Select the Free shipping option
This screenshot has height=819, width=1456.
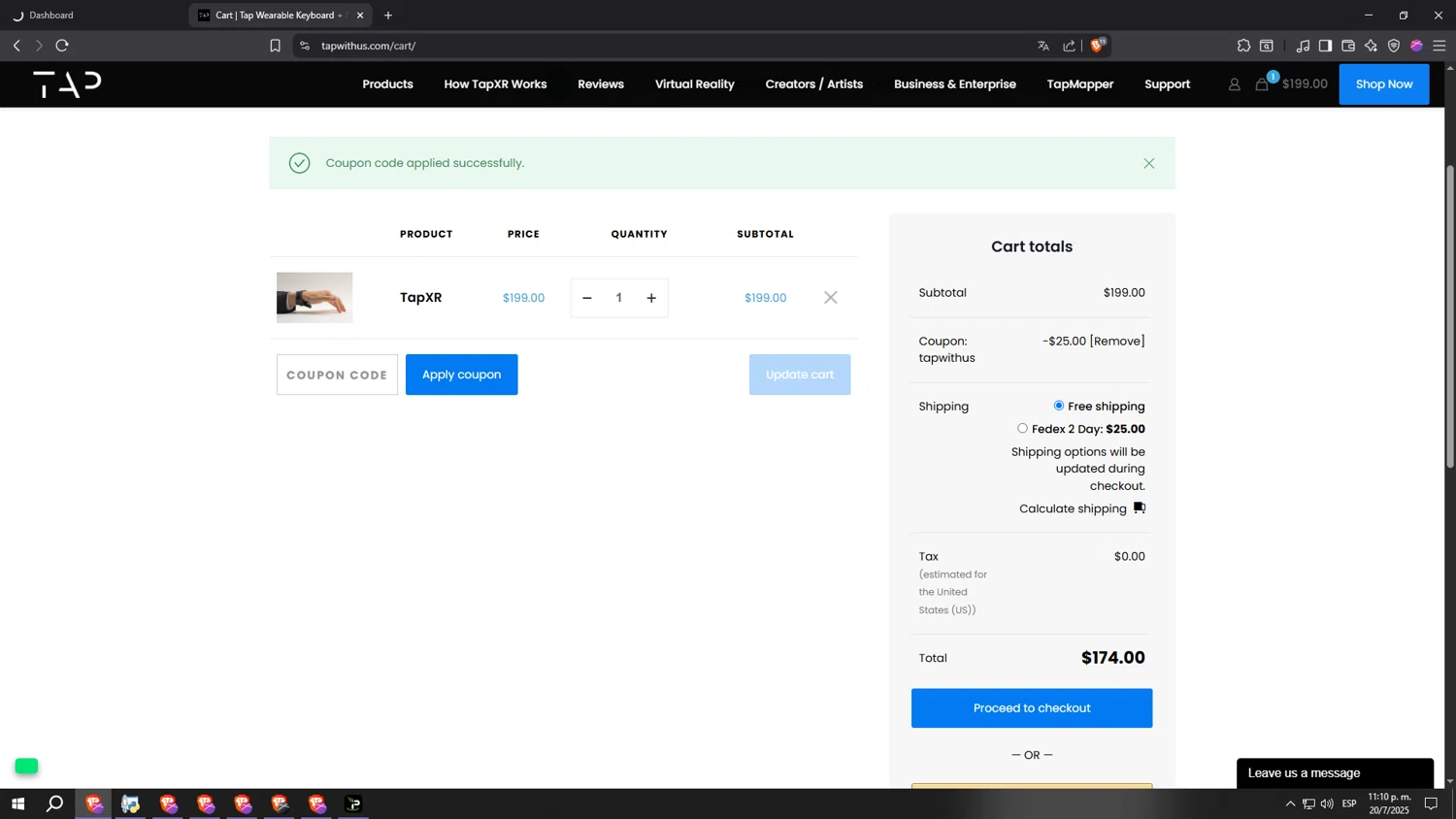(1059, 406)
